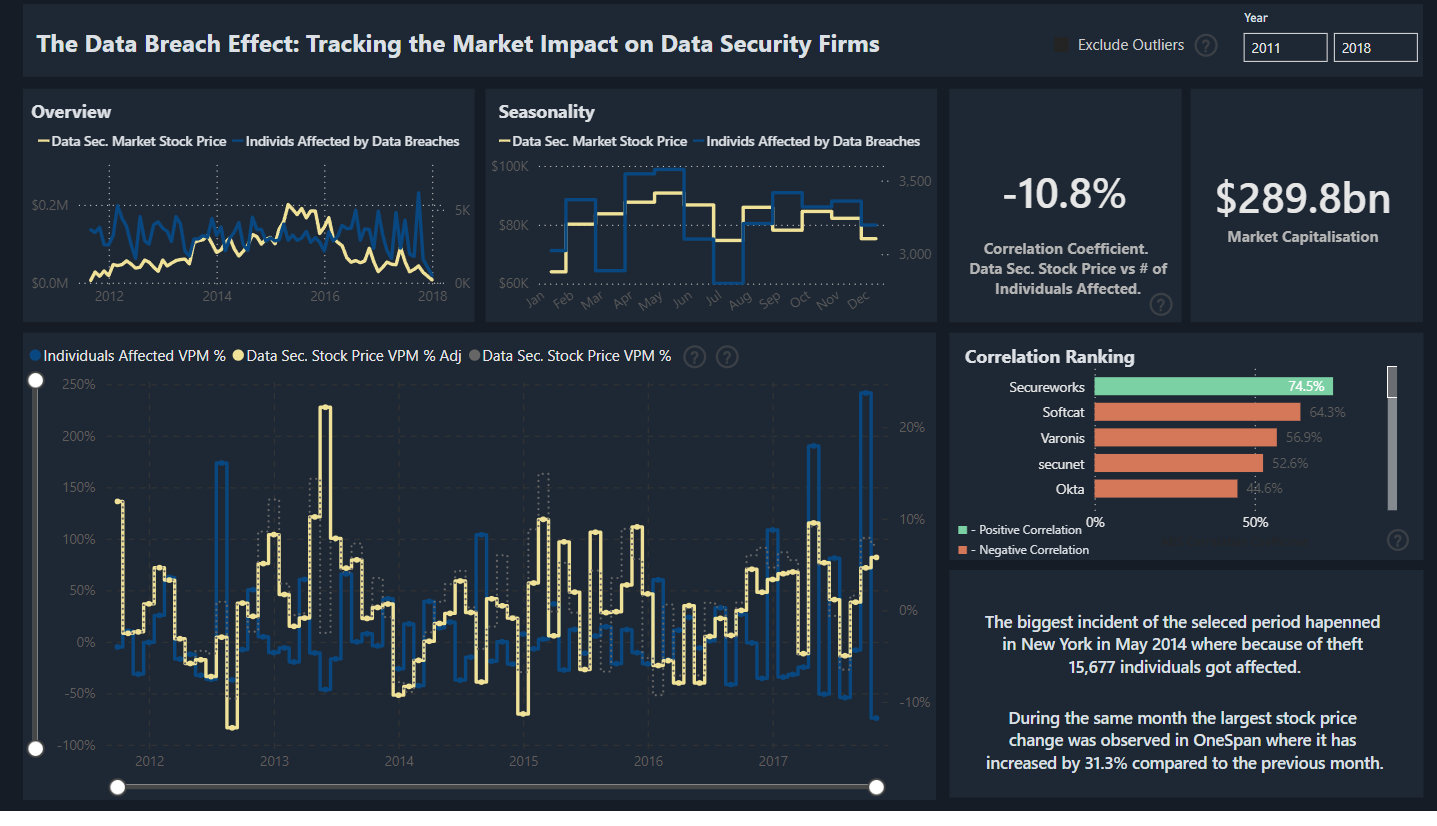Open the left help icon above the VPM chart
This screenshot has height=826, width=1437.
(694, 356)
